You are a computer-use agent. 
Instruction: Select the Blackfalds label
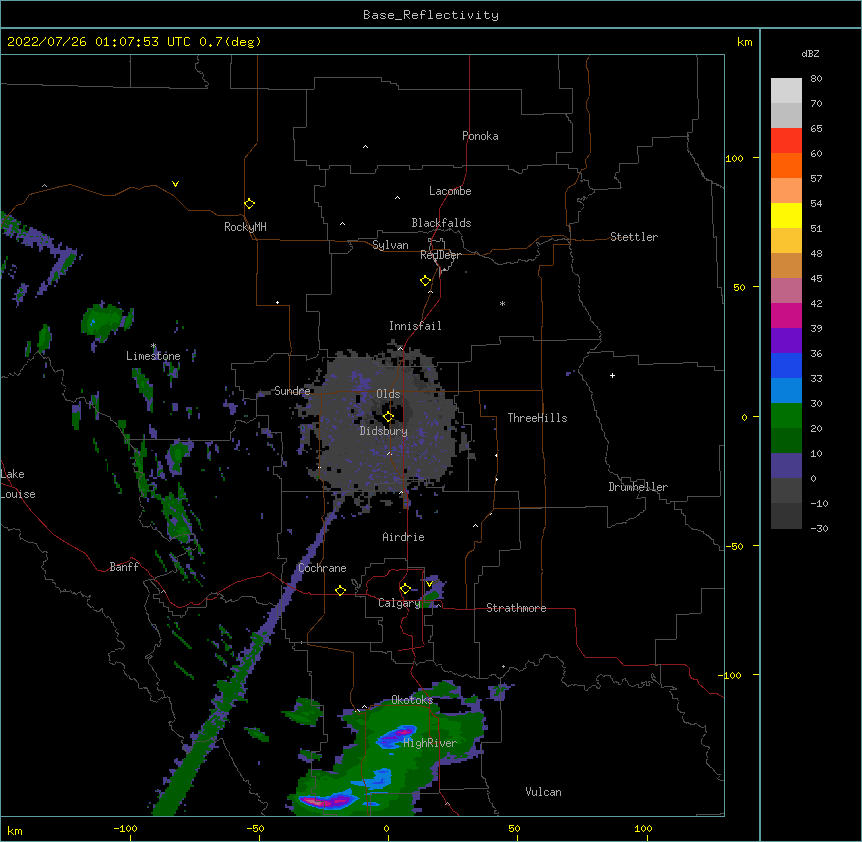(x=441, y=223)
